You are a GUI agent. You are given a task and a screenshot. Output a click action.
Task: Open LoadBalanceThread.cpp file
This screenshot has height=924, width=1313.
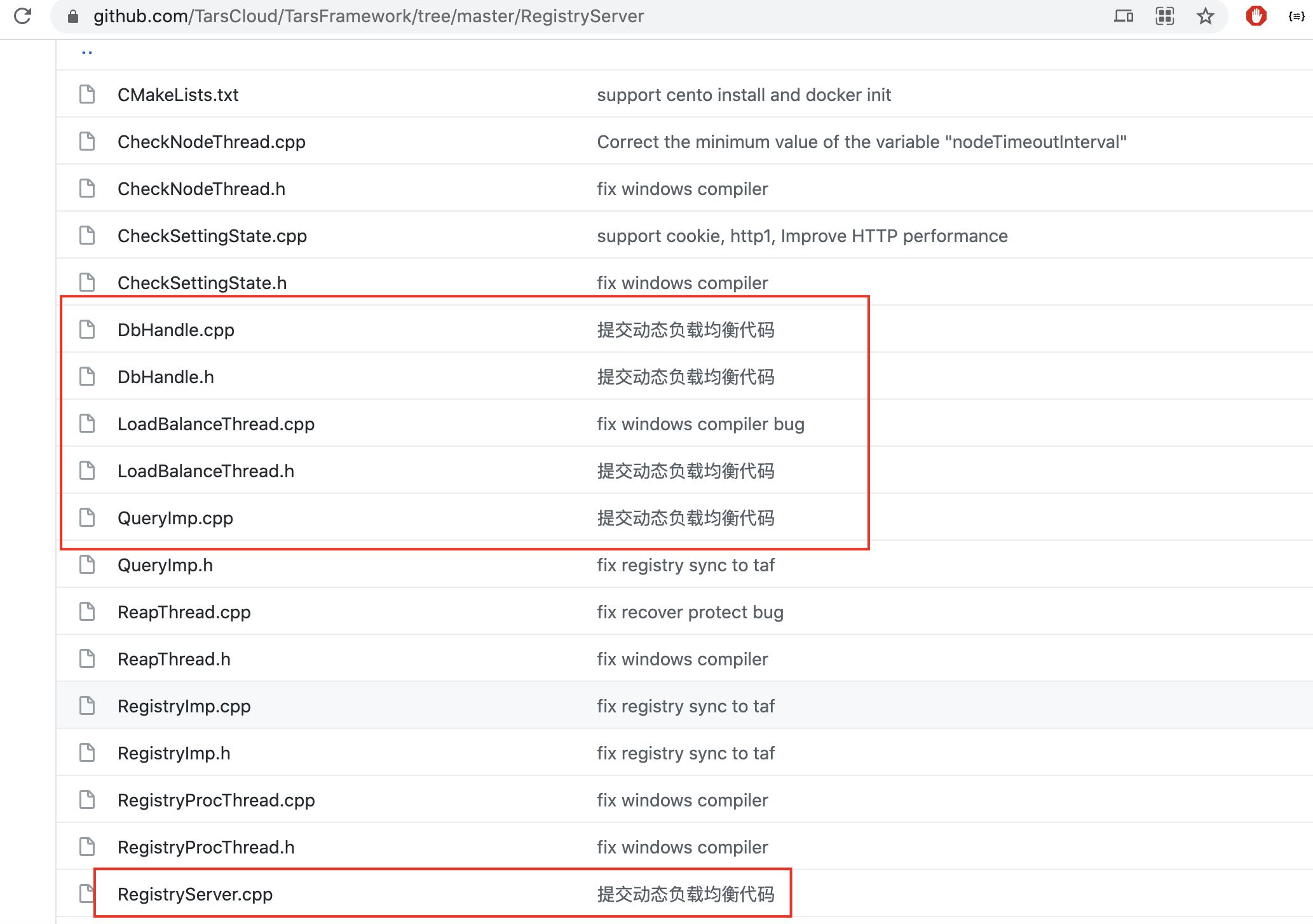(216, 424)
